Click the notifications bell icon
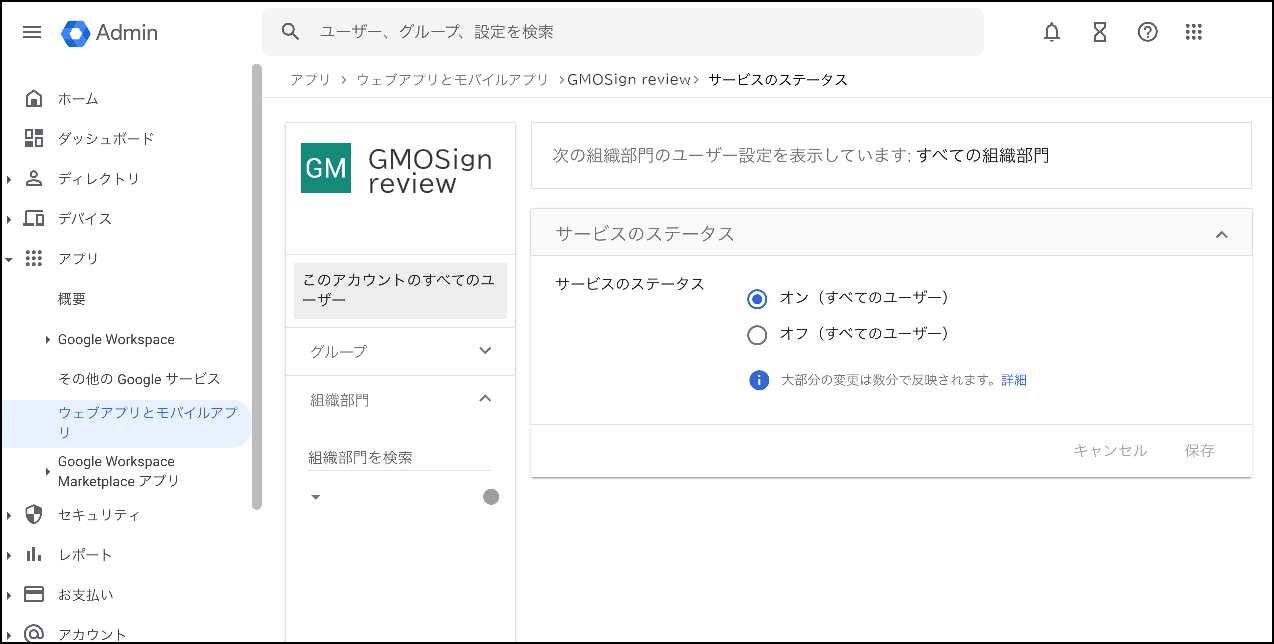The height and width of the screenshot is (644, 1274). tap(1051, 32)
